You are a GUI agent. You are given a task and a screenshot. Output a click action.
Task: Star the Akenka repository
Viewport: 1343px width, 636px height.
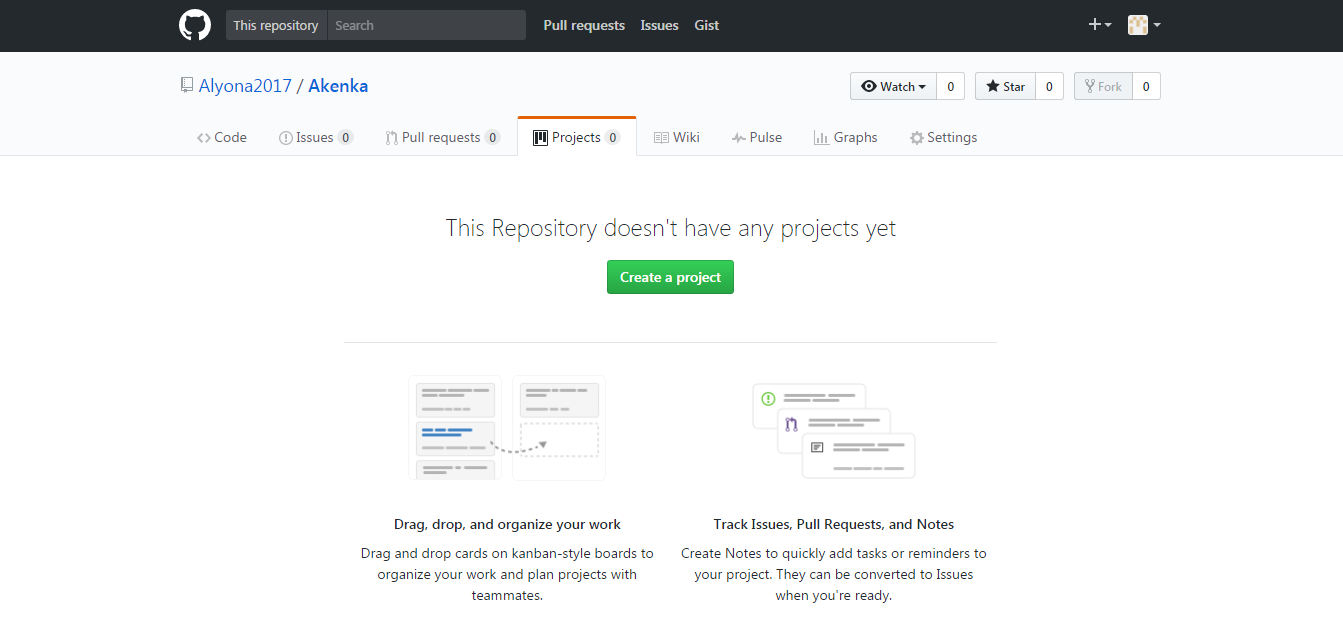[x=1005, y=87]
